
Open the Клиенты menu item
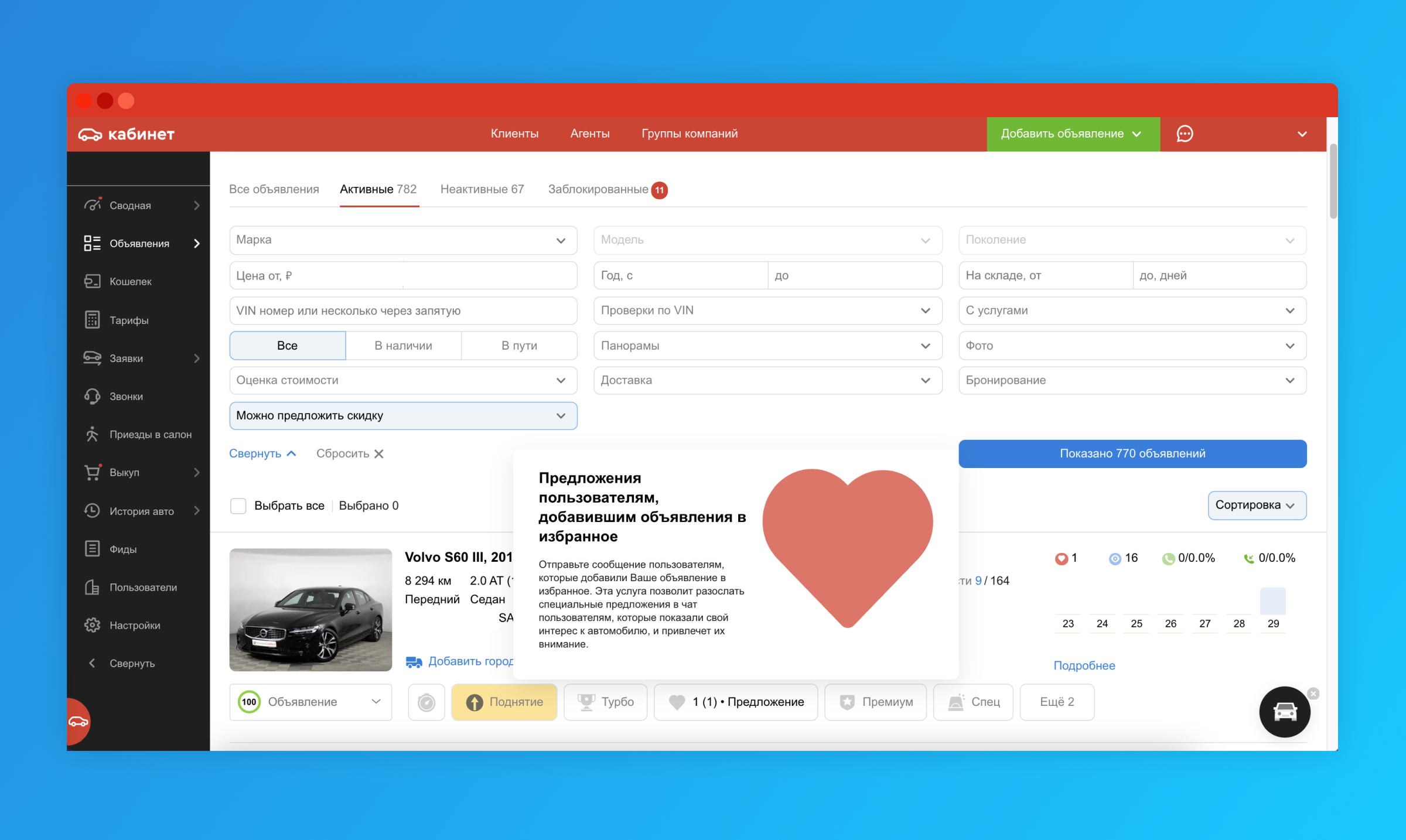pos(515,134)
